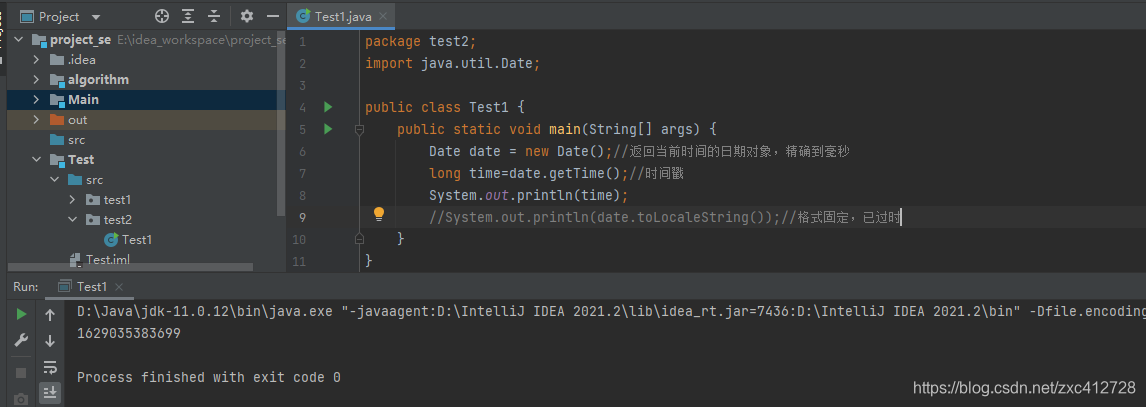Hide the Project tool window with minus icon

pos(273,16)
